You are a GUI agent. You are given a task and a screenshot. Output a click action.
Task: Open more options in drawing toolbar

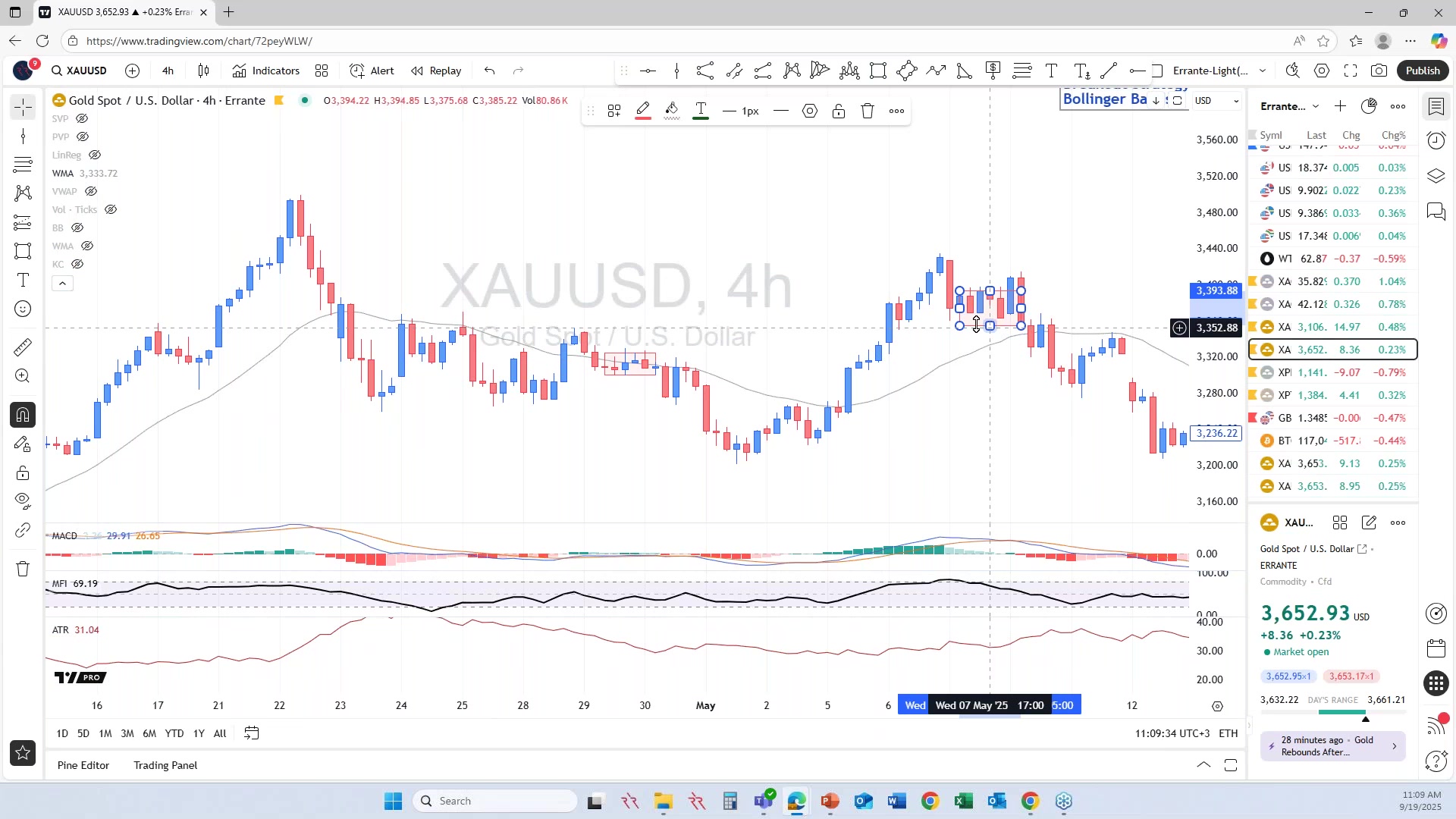(896, 111)
